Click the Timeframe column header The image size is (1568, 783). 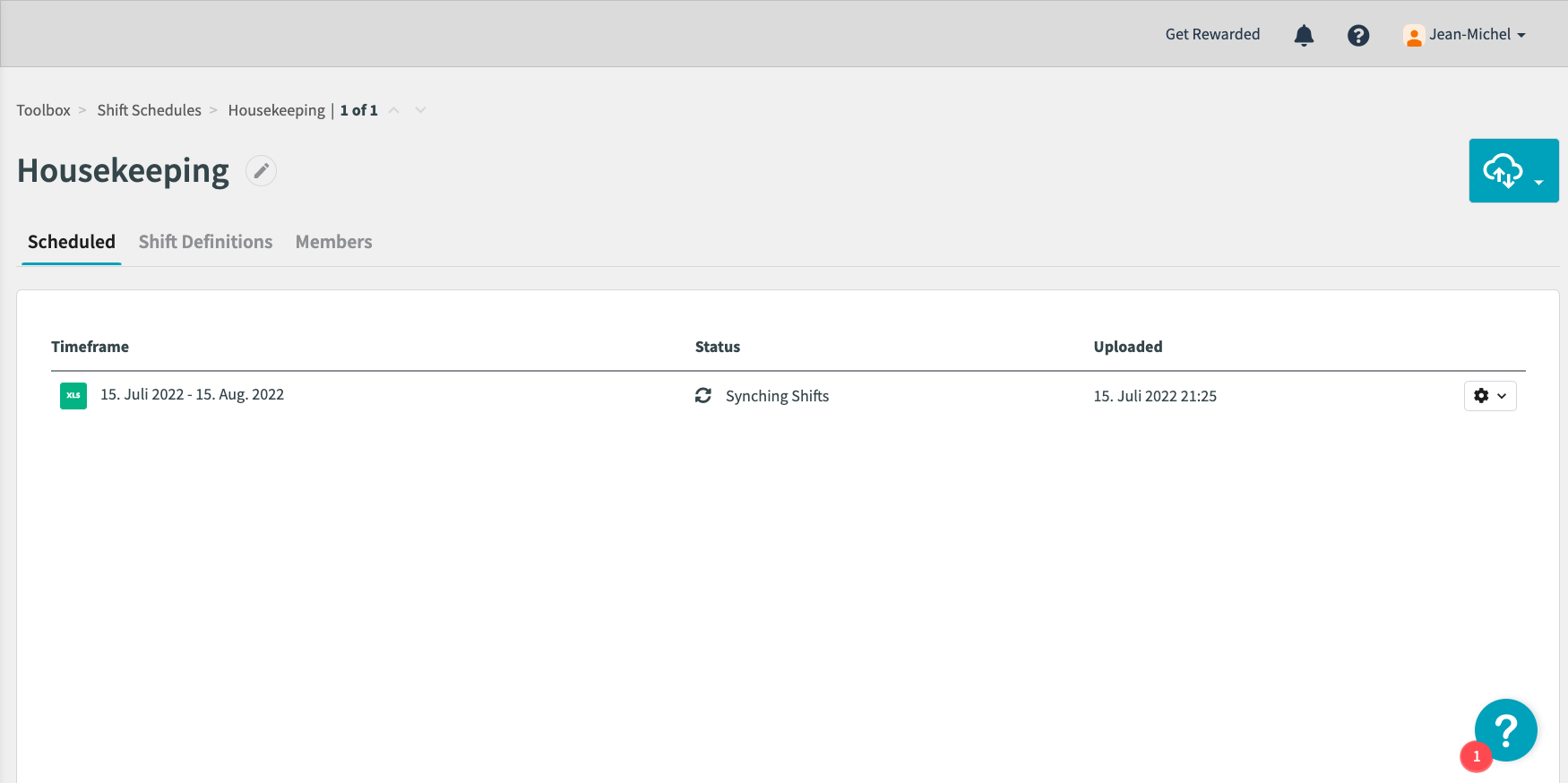pyautogui.click(x=90, y=347)
